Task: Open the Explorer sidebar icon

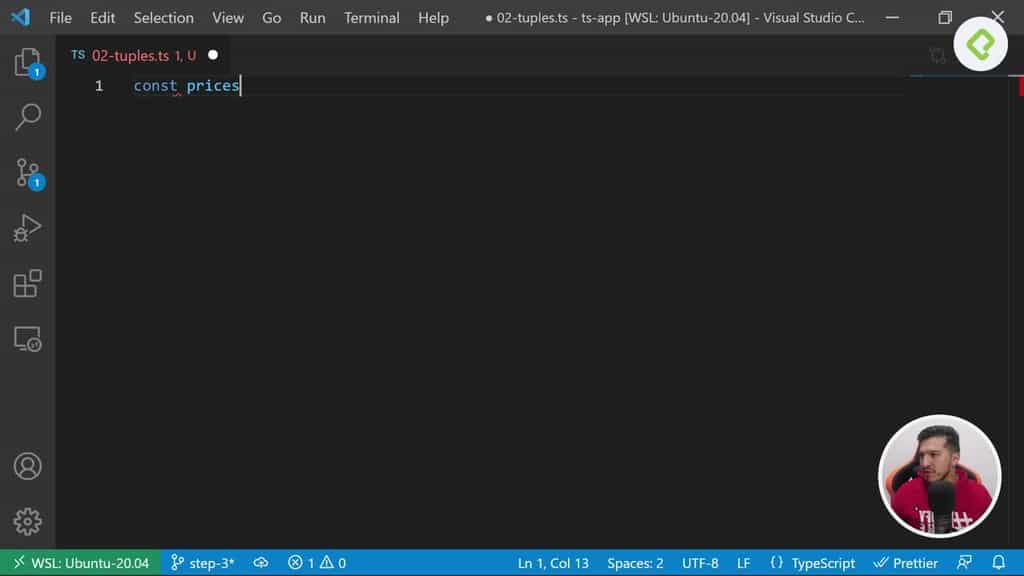Action: 27,61
